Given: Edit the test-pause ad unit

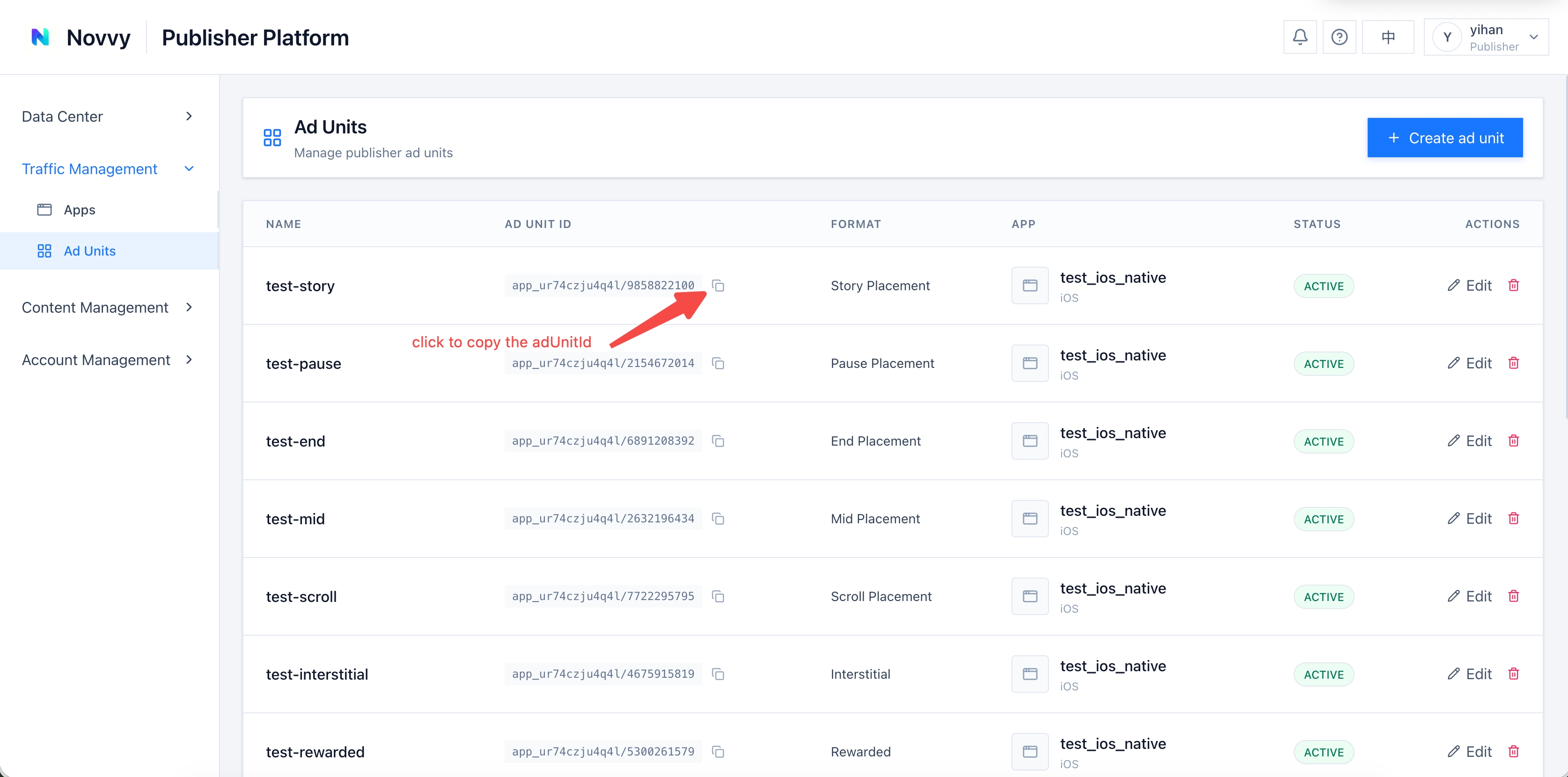Looking at the screenshot, I should pos(1470,364).
